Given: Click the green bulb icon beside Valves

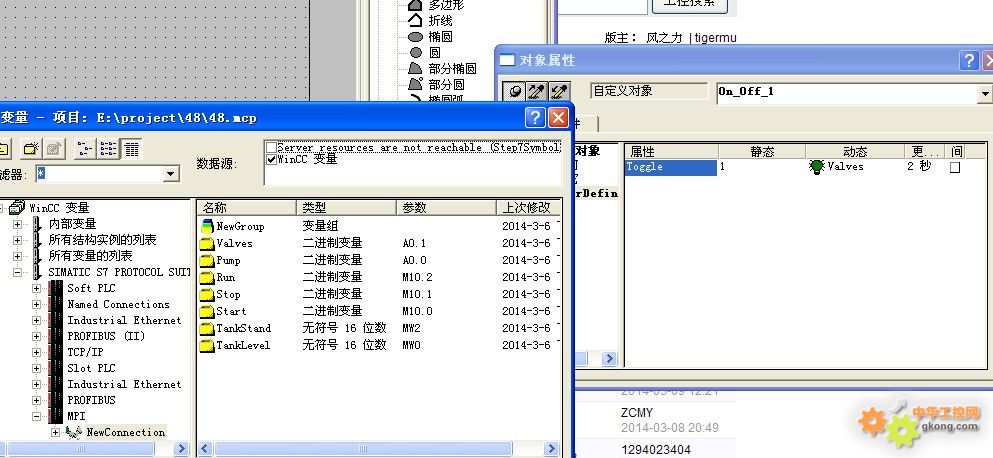Looking at the screenshot, I should 817,167.
